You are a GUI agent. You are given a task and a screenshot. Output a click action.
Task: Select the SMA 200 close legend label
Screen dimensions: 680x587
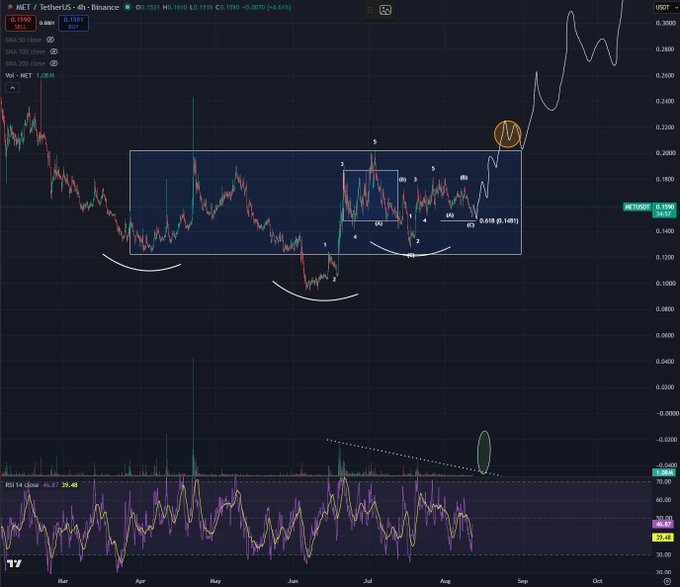point(25,63)
